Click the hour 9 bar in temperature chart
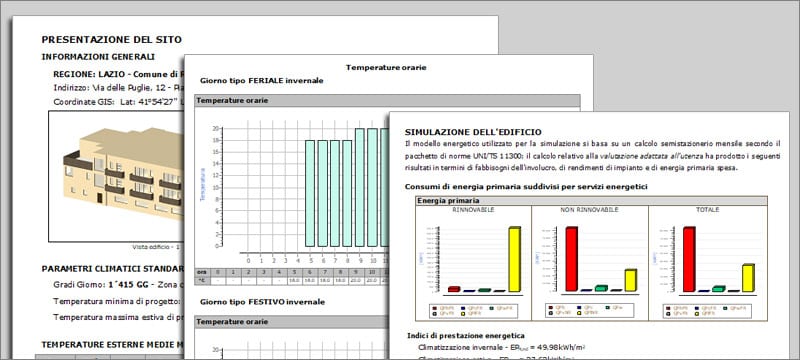800x360 pixels. [360, 188]
